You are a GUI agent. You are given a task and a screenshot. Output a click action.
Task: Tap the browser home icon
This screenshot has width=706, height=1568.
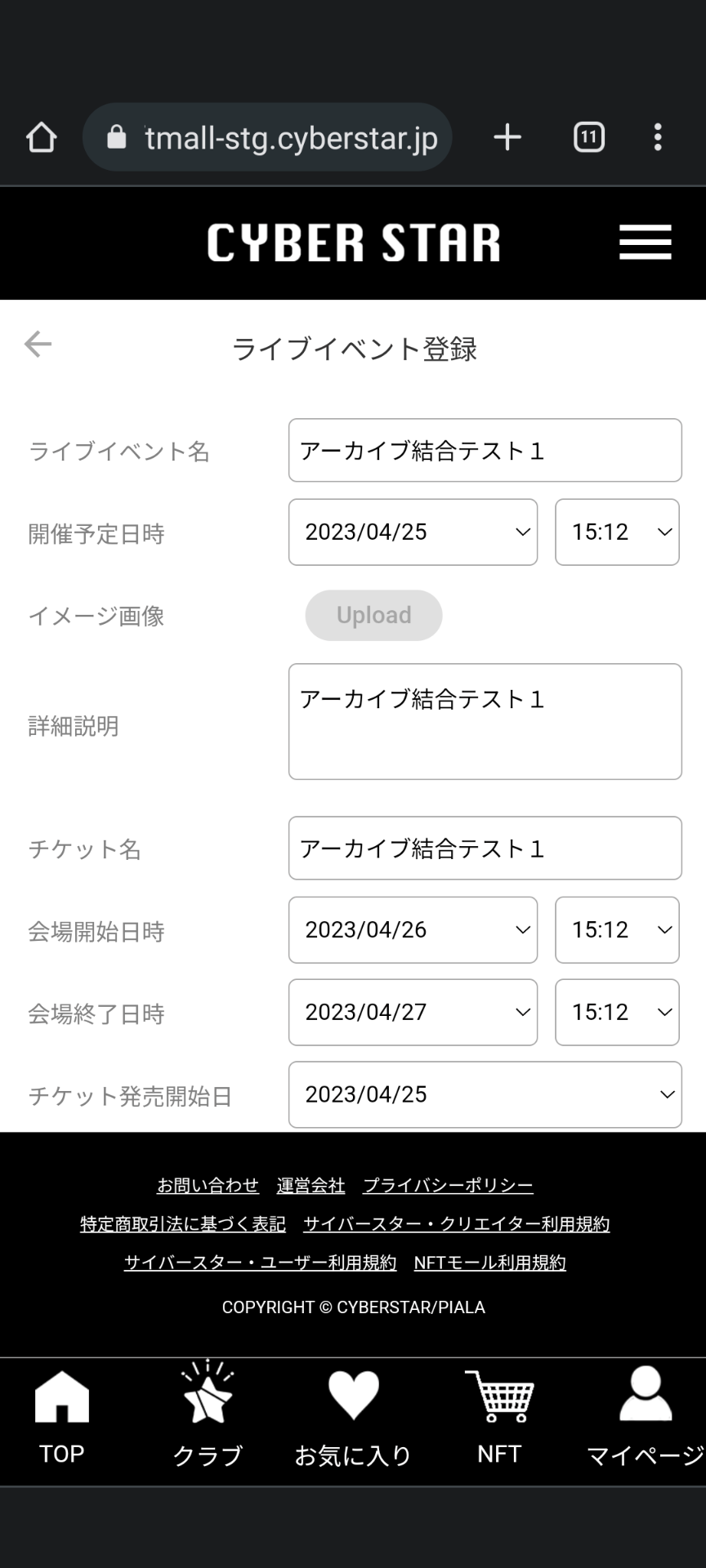[42, 137]
